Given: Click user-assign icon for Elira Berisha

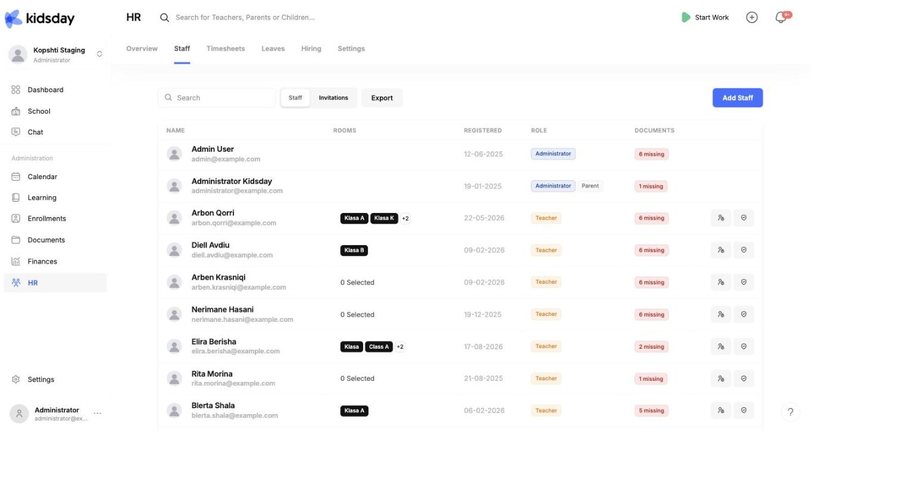Looking at the screenshot, I should pos(721,346).
